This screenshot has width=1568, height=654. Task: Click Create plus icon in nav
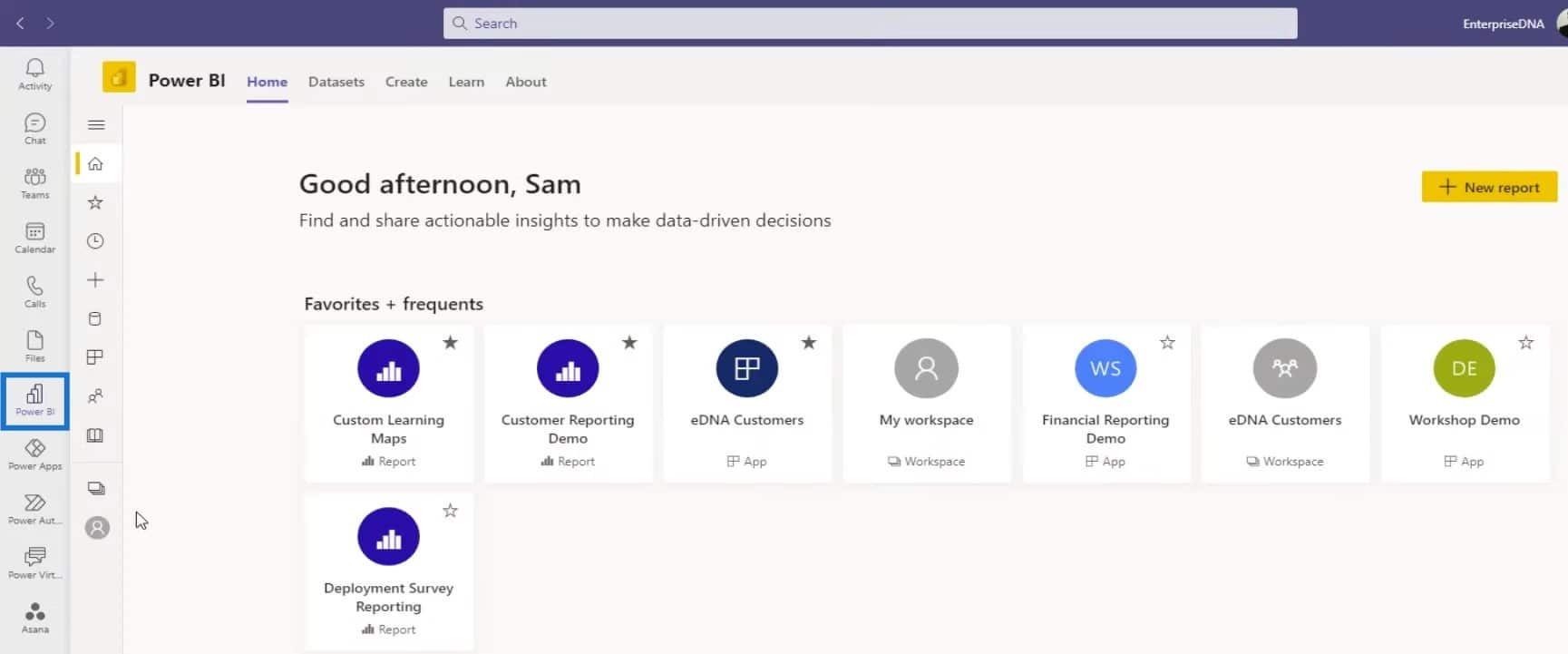[x=96, y=279]
